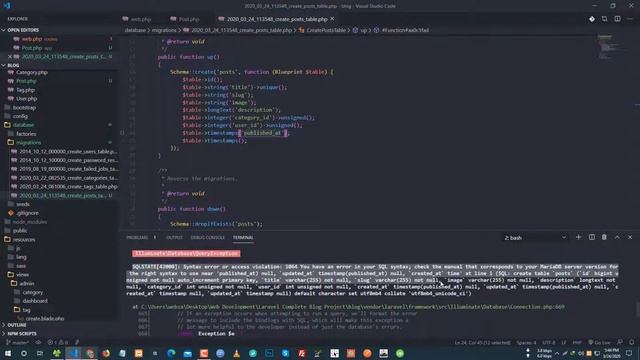The image size is (640, 360).
Task: Collapse the Open Editors section
Action: (x=23, y=30)
